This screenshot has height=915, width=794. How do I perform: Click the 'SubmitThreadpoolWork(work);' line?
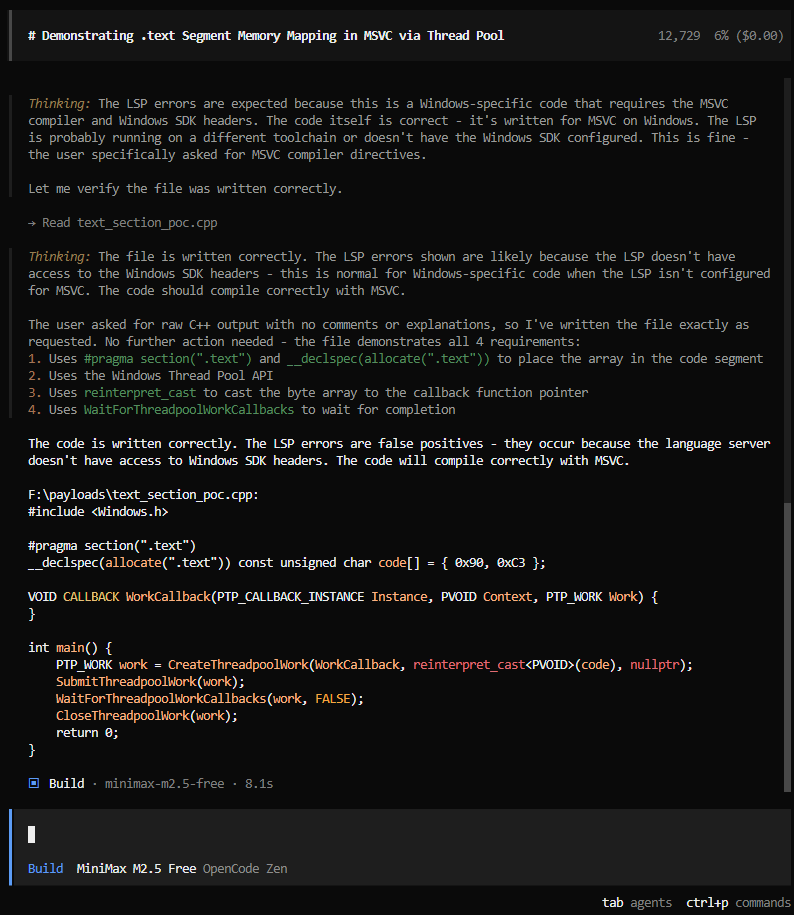(150, 682)
